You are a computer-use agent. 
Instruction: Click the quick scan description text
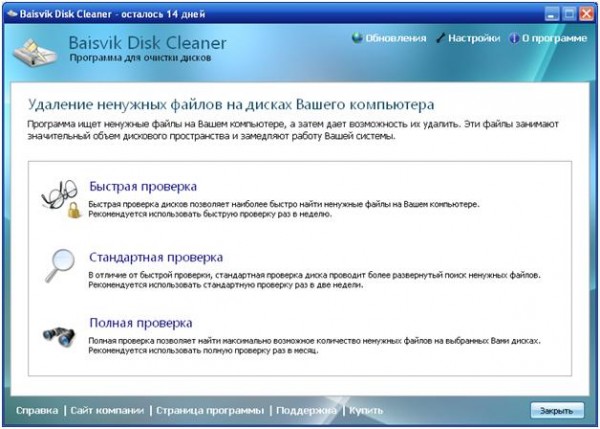pos(284,209)
